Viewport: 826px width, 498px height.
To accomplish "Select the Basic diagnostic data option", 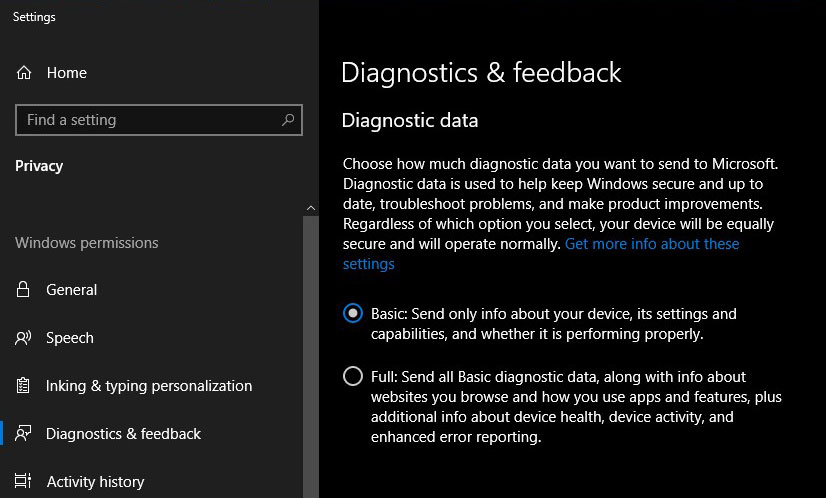I will click(x=352, y=313).
